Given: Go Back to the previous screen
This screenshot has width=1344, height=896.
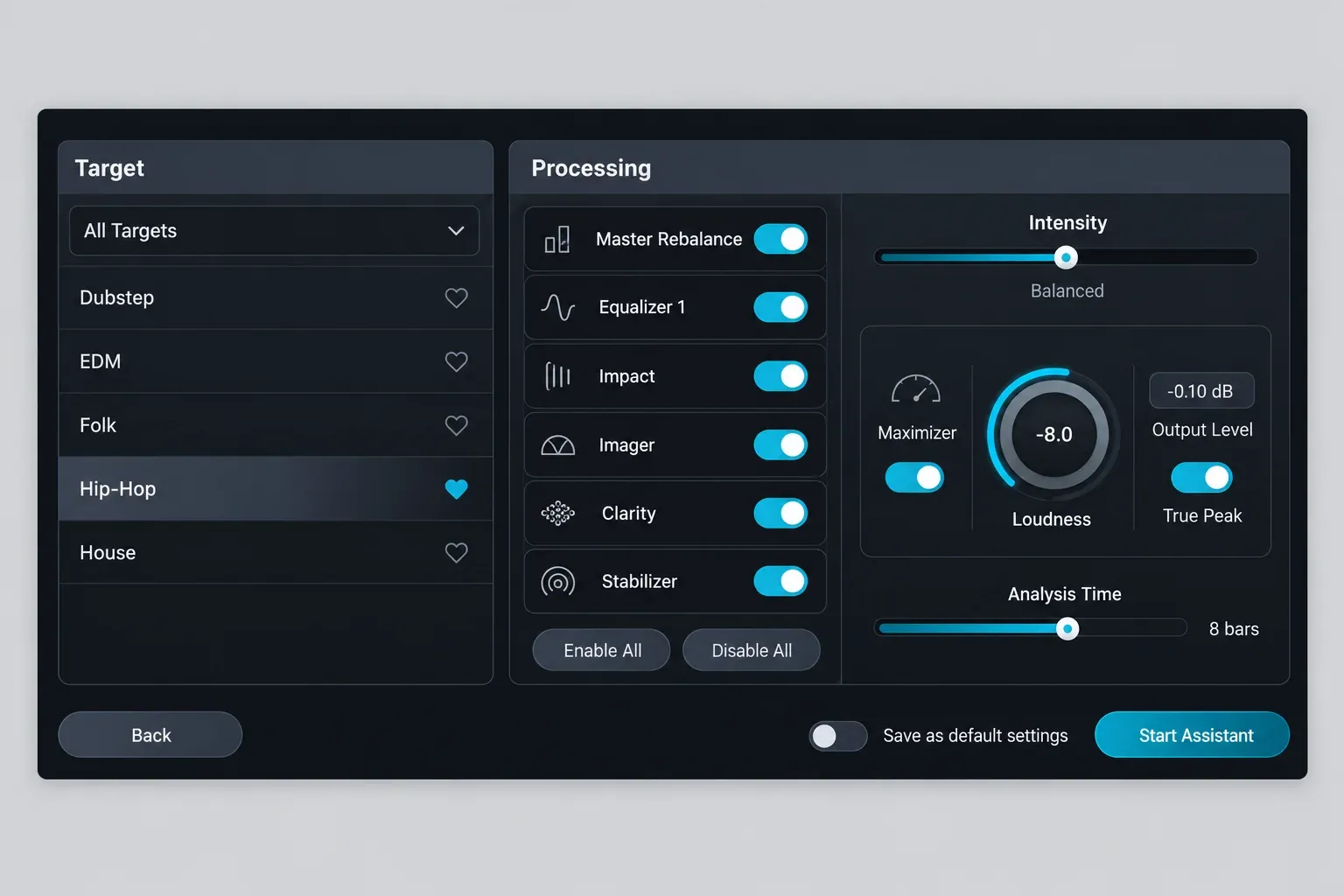Looking at the screenshot, I should tap(150, 735).
